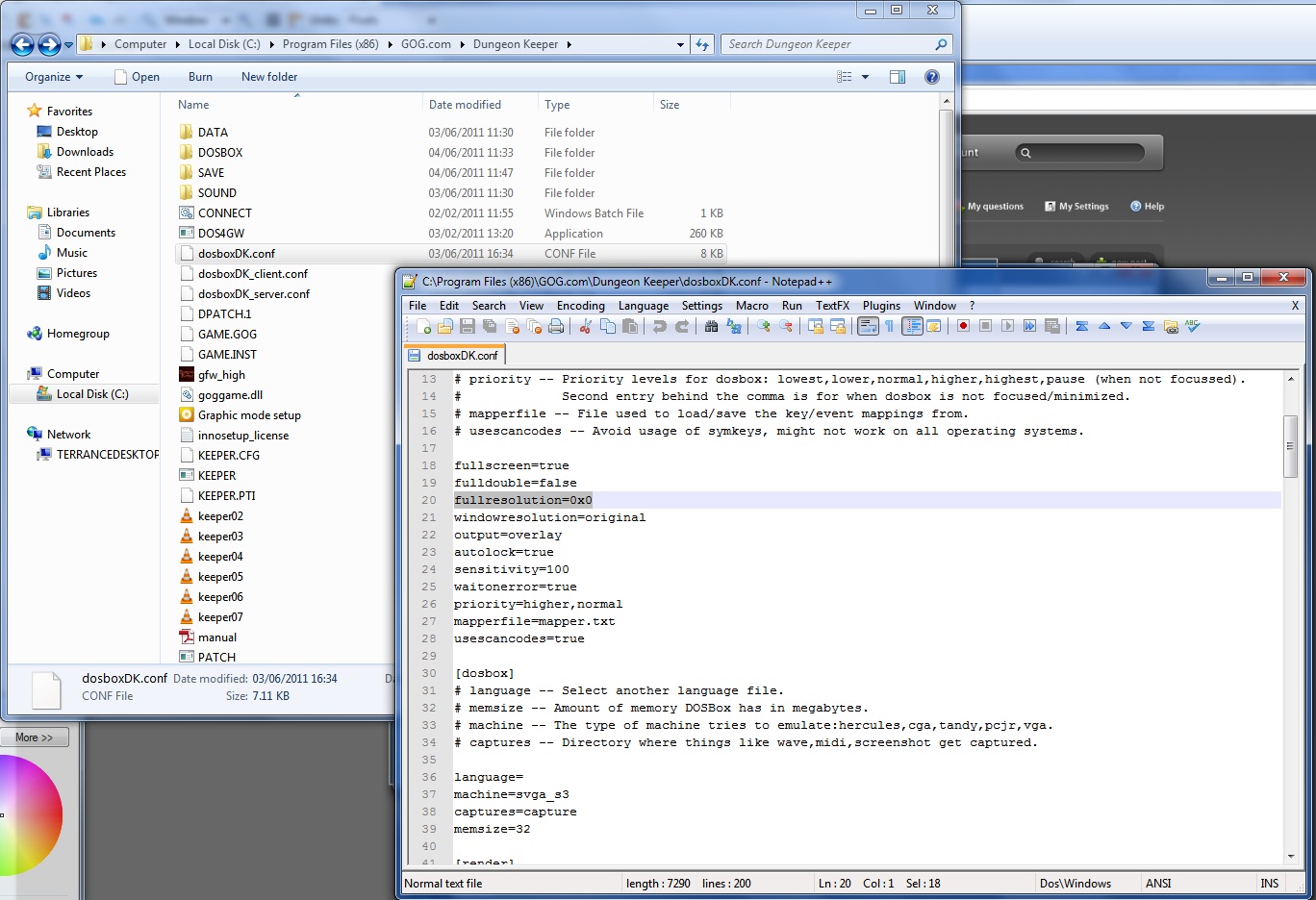Toggle synchronized vertical scrolling icon
Image resolution: width=1316 pixels, height=900 pixels.
(816, 327)
